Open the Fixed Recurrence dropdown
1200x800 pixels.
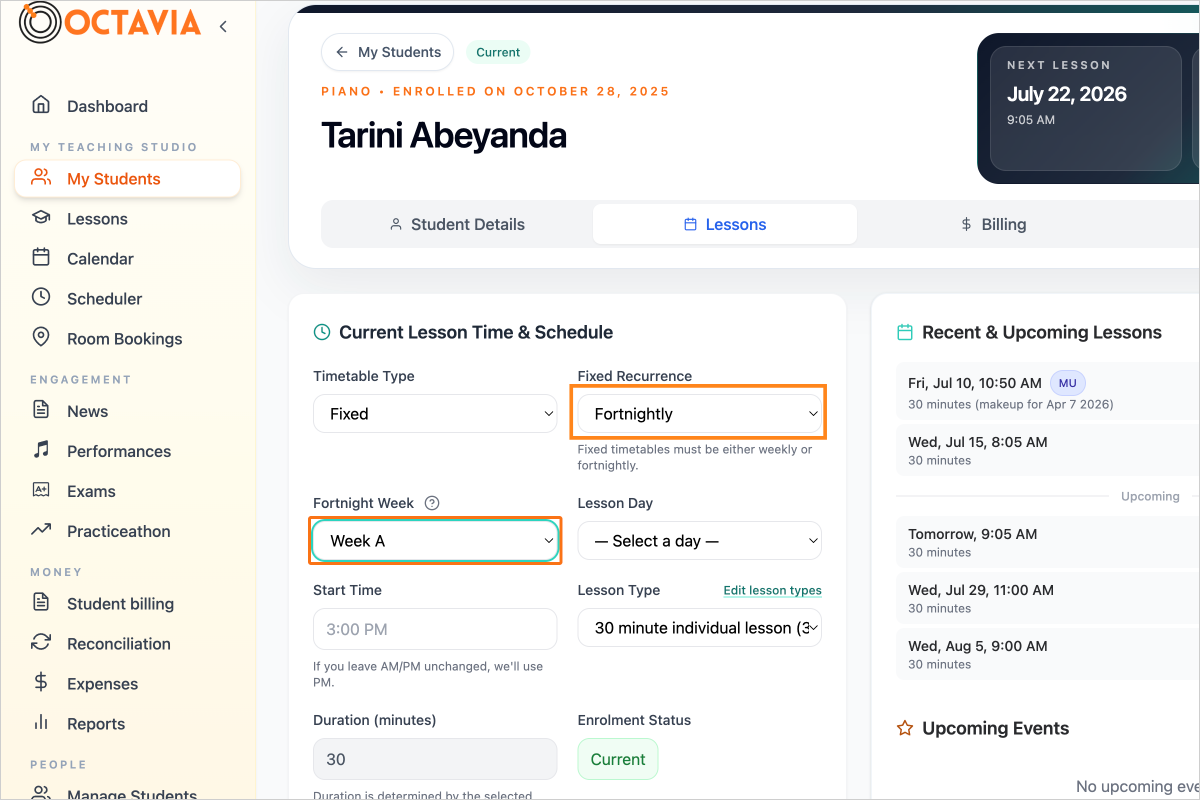[700, 414]
